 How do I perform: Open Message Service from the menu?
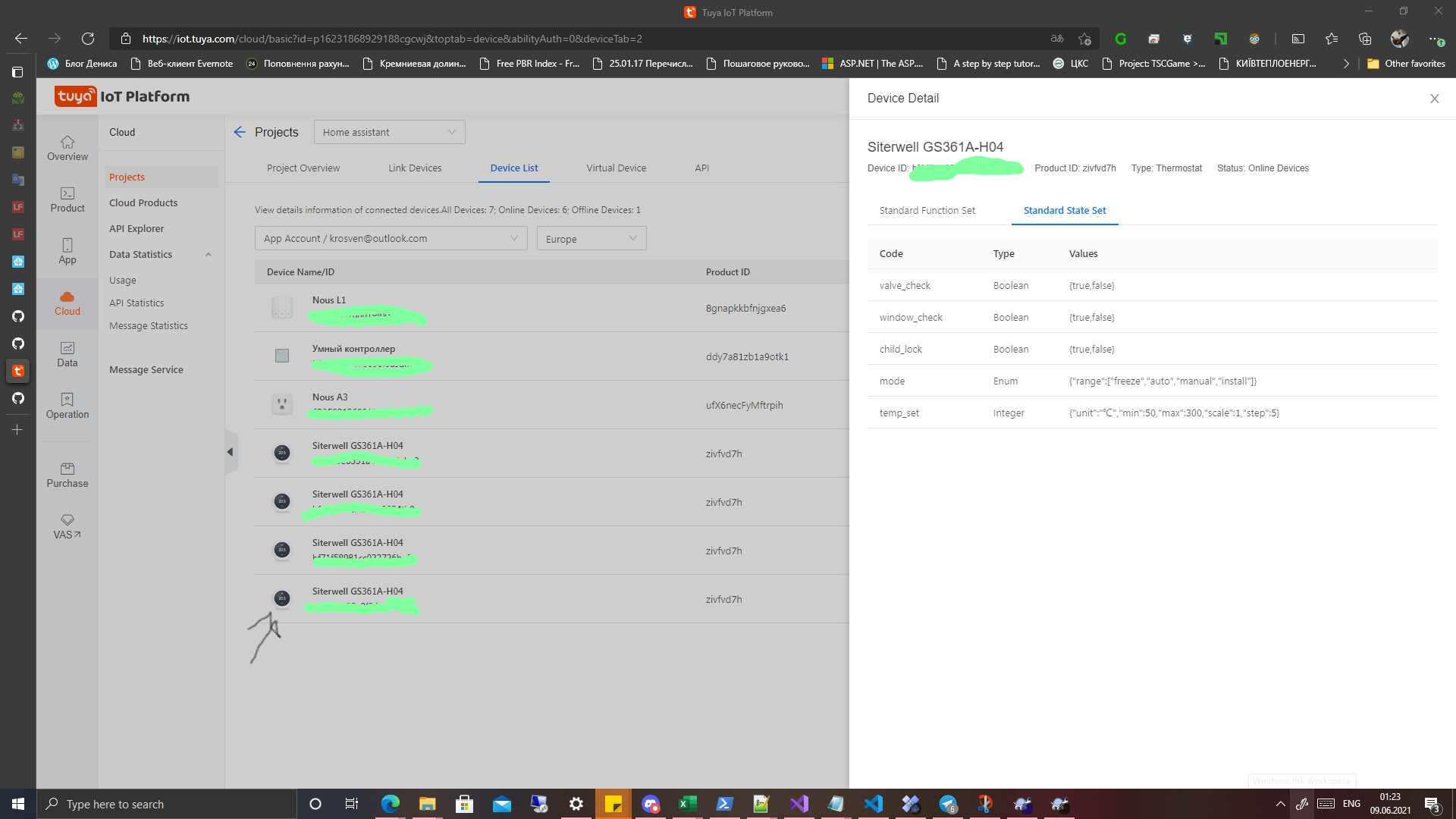click(x=146, y=369)
